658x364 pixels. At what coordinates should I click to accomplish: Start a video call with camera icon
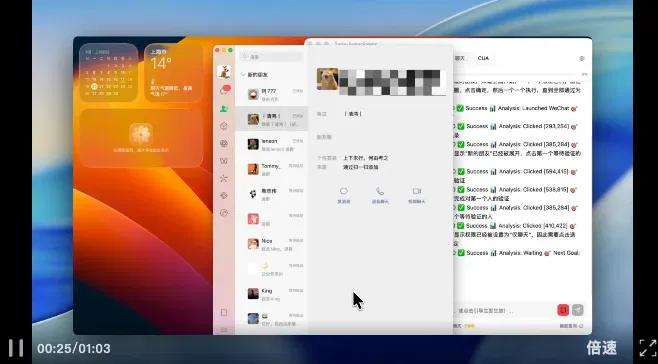tap(417, 191)
